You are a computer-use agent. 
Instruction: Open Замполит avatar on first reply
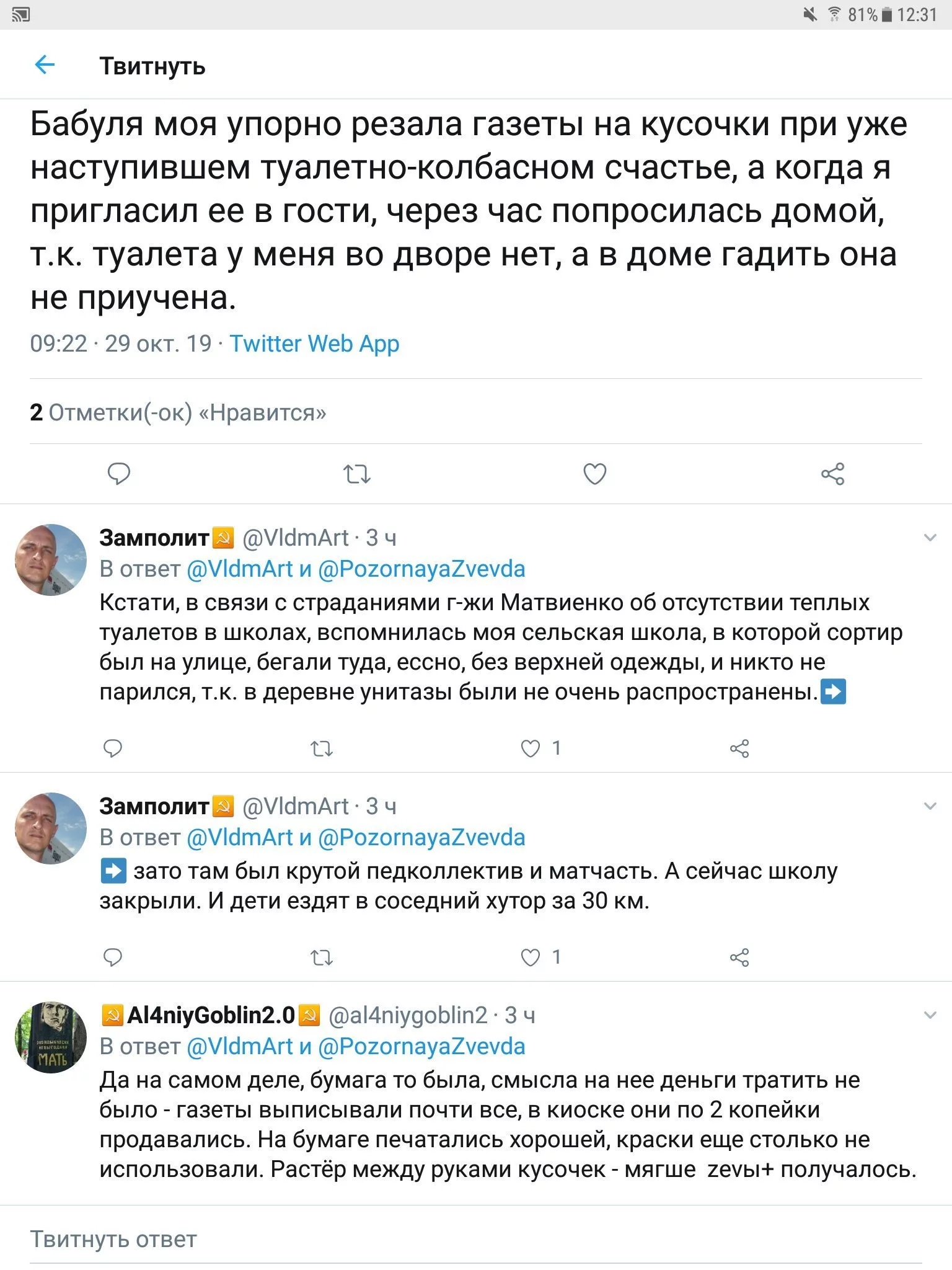tap(51, 560)
